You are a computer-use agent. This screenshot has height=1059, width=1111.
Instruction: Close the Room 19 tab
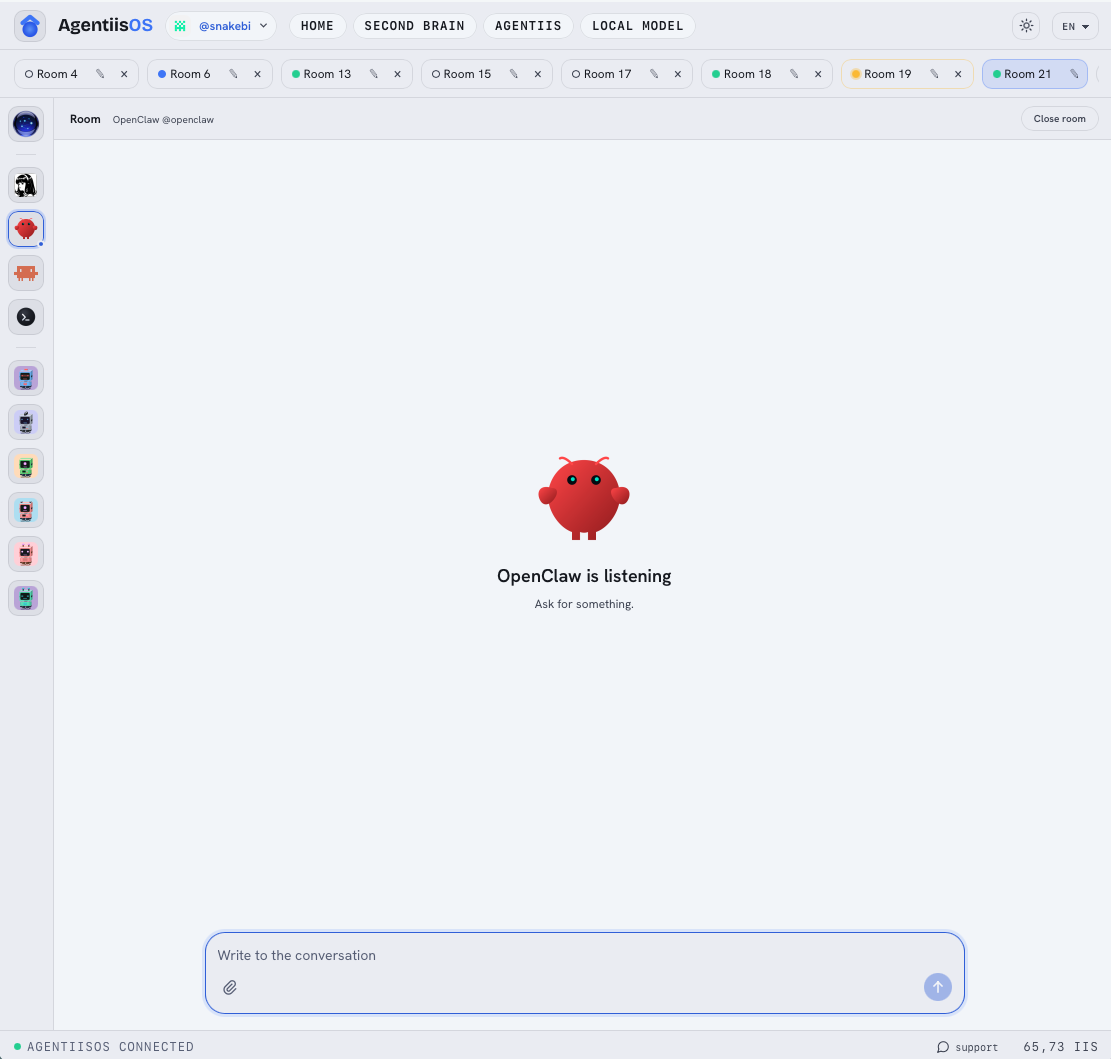click(x=958, y=74)
